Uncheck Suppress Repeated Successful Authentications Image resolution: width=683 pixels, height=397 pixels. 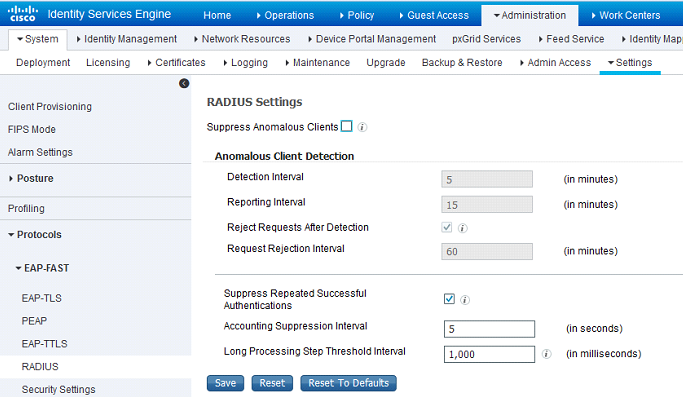(x=449, y=299)
